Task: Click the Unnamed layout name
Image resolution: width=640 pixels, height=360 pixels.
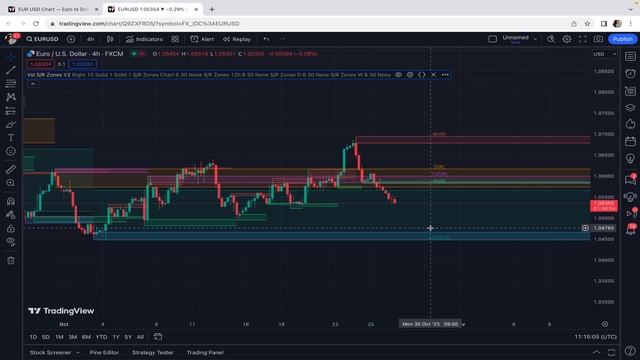Action: 516,38
